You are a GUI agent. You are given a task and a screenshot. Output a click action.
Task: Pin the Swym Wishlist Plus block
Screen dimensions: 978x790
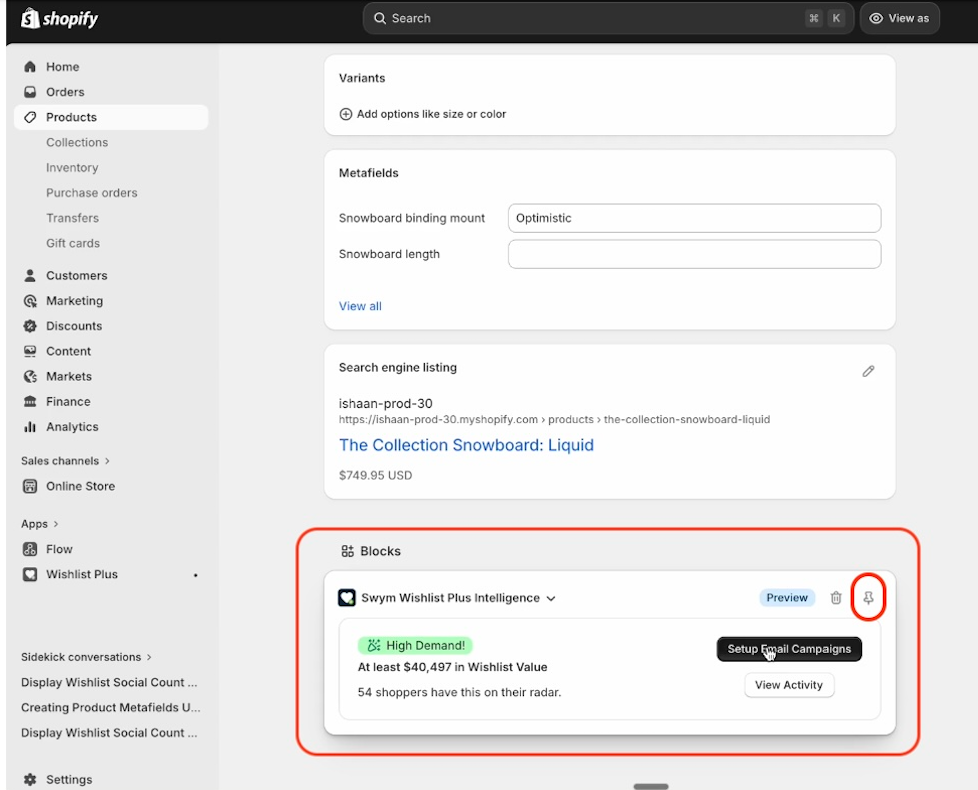[868, 598]
